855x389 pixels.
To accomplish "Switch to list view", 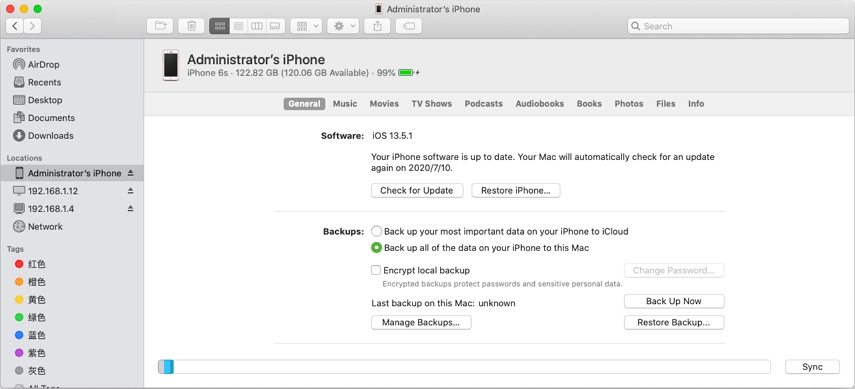I will (238, 26).
